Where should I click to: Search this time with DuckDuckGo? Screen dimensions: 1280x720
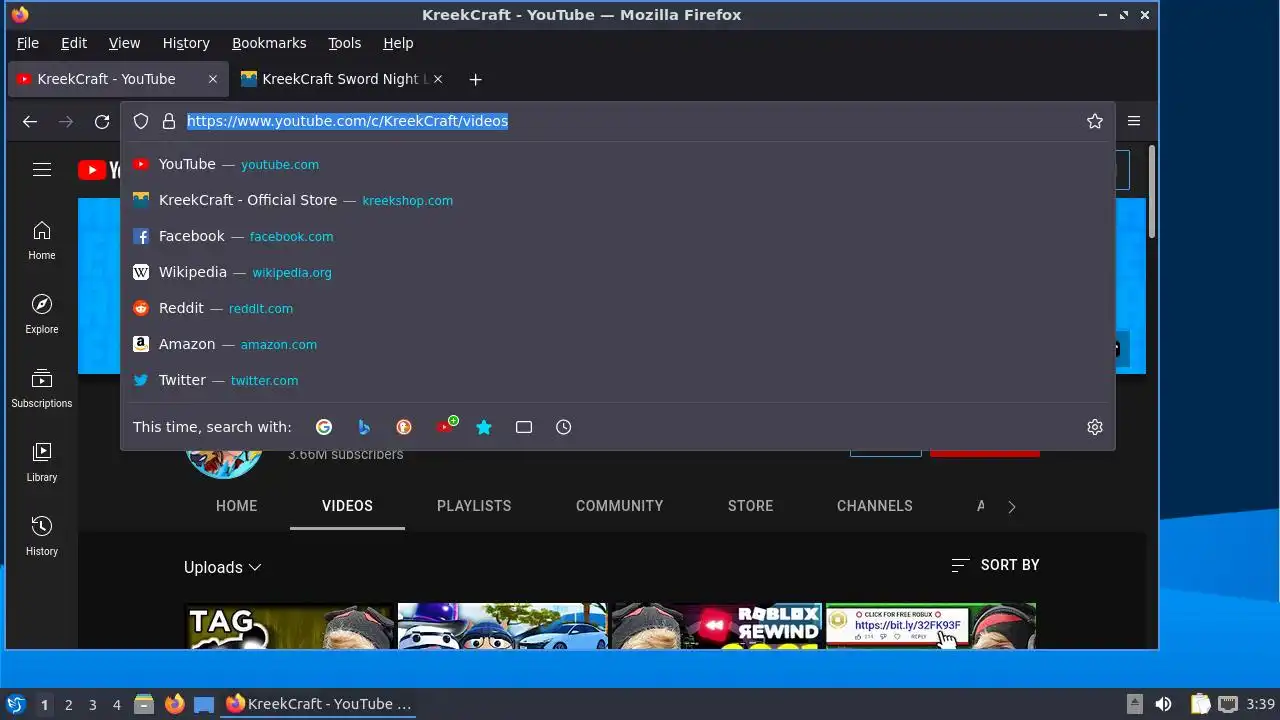click(404, 427)
